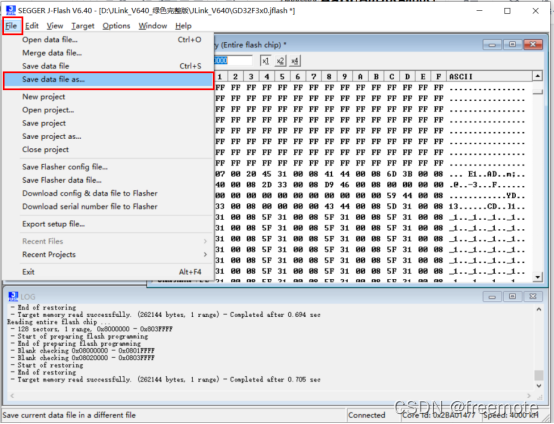554x424 pixels.
Task: Expand Recent Projects submenu arrow
Action: (205, 254)
